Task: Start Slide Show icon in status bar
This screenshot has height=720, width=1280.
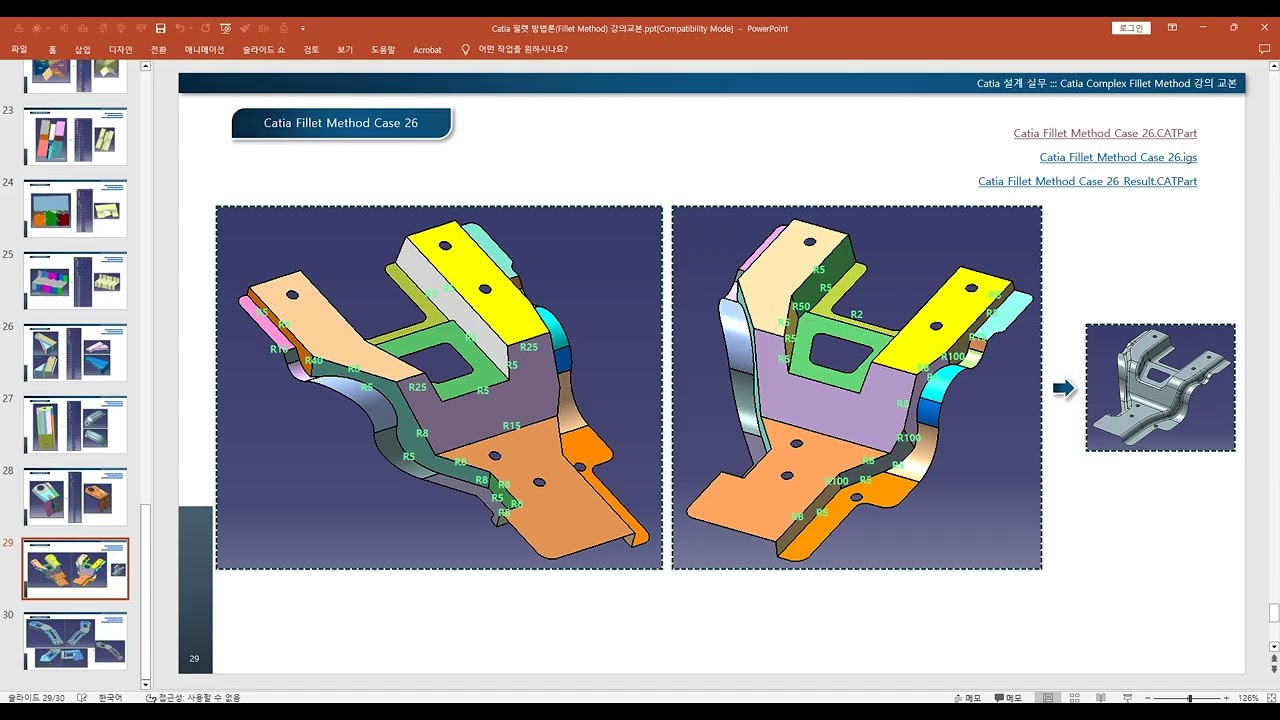Action: coord(1127,698)
